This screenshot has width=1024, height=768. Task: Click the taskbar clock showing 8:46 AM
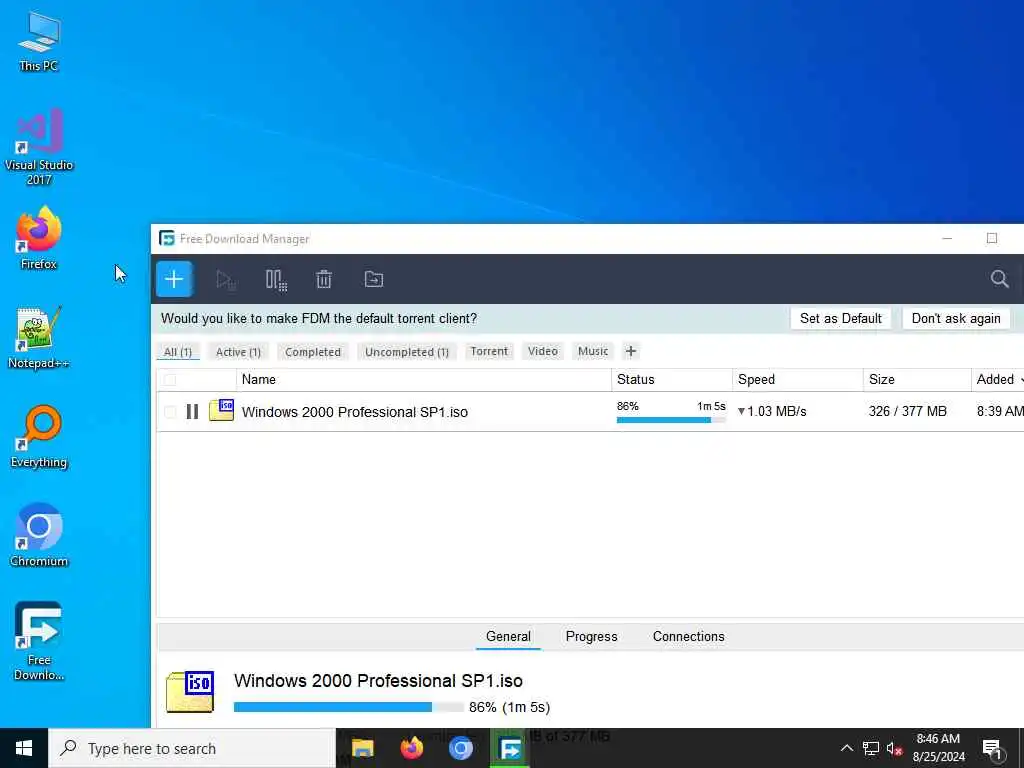[x=938, y=748]
